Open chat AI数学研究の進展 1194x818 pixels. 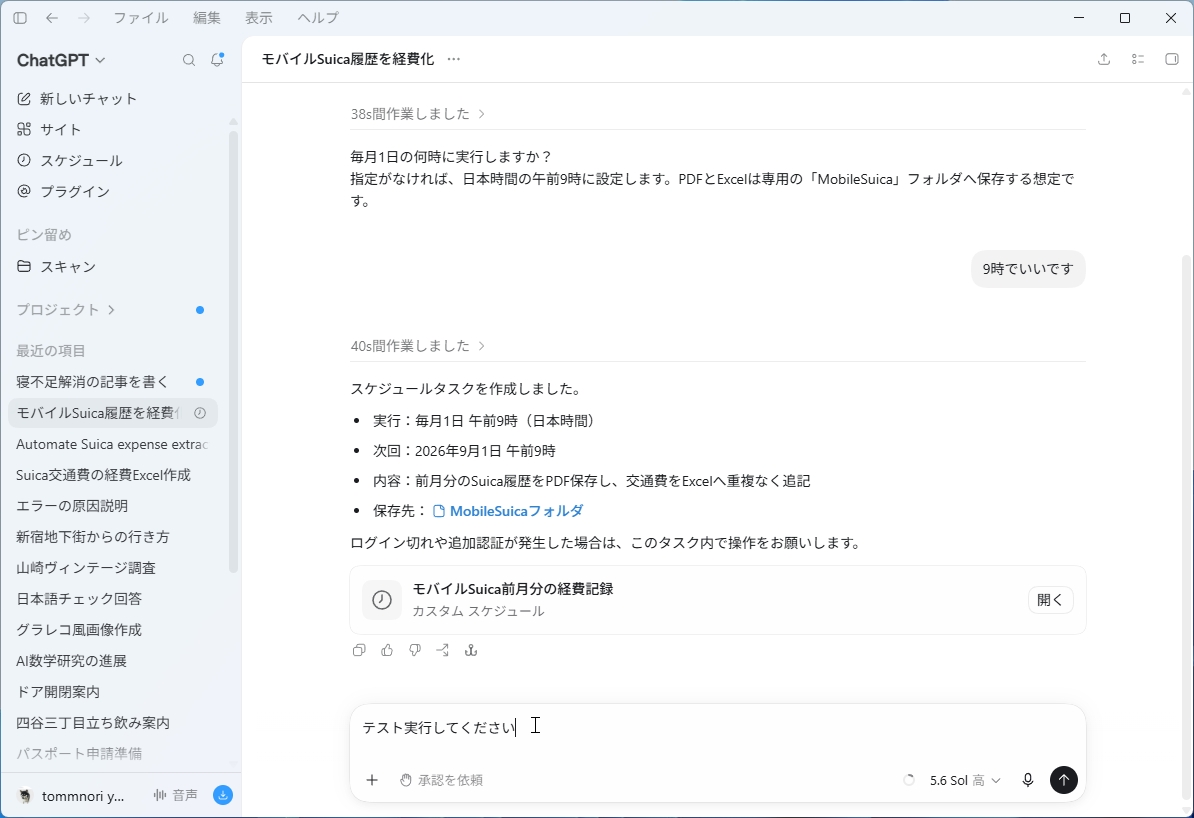pyautogui.click(x=113, y=661)
